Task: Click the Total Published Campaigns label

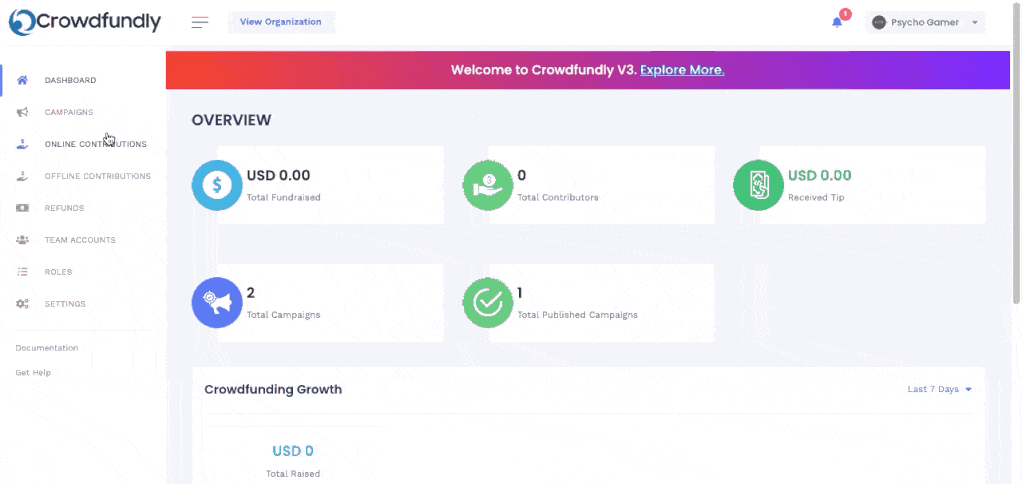Action: pos(577,315)
